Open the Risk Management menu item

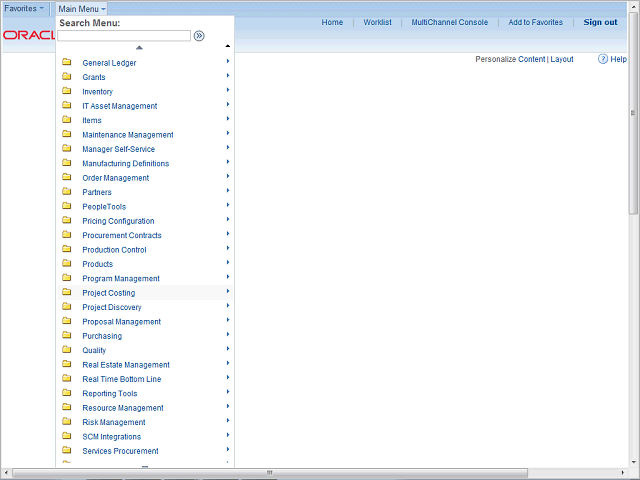(114, 422)
